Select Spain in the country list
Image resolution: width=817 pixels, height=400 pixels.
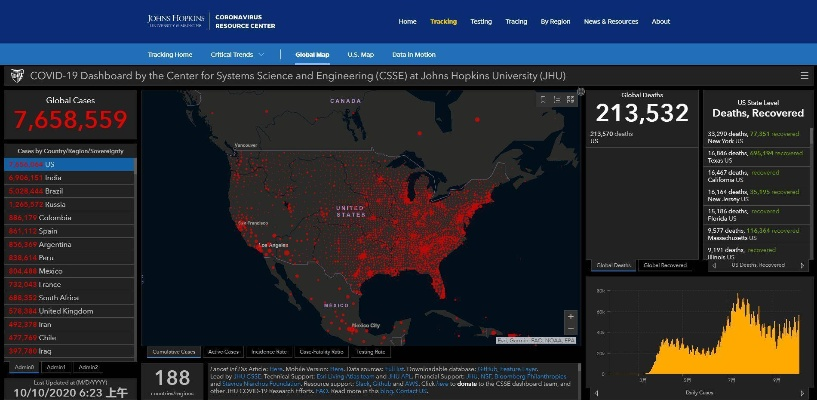click(69, 231)
